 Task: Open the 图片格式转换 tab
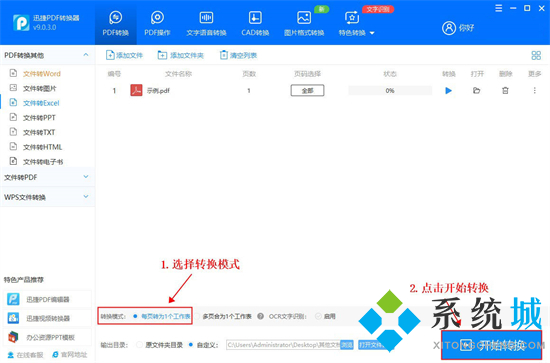pos(304,23)
